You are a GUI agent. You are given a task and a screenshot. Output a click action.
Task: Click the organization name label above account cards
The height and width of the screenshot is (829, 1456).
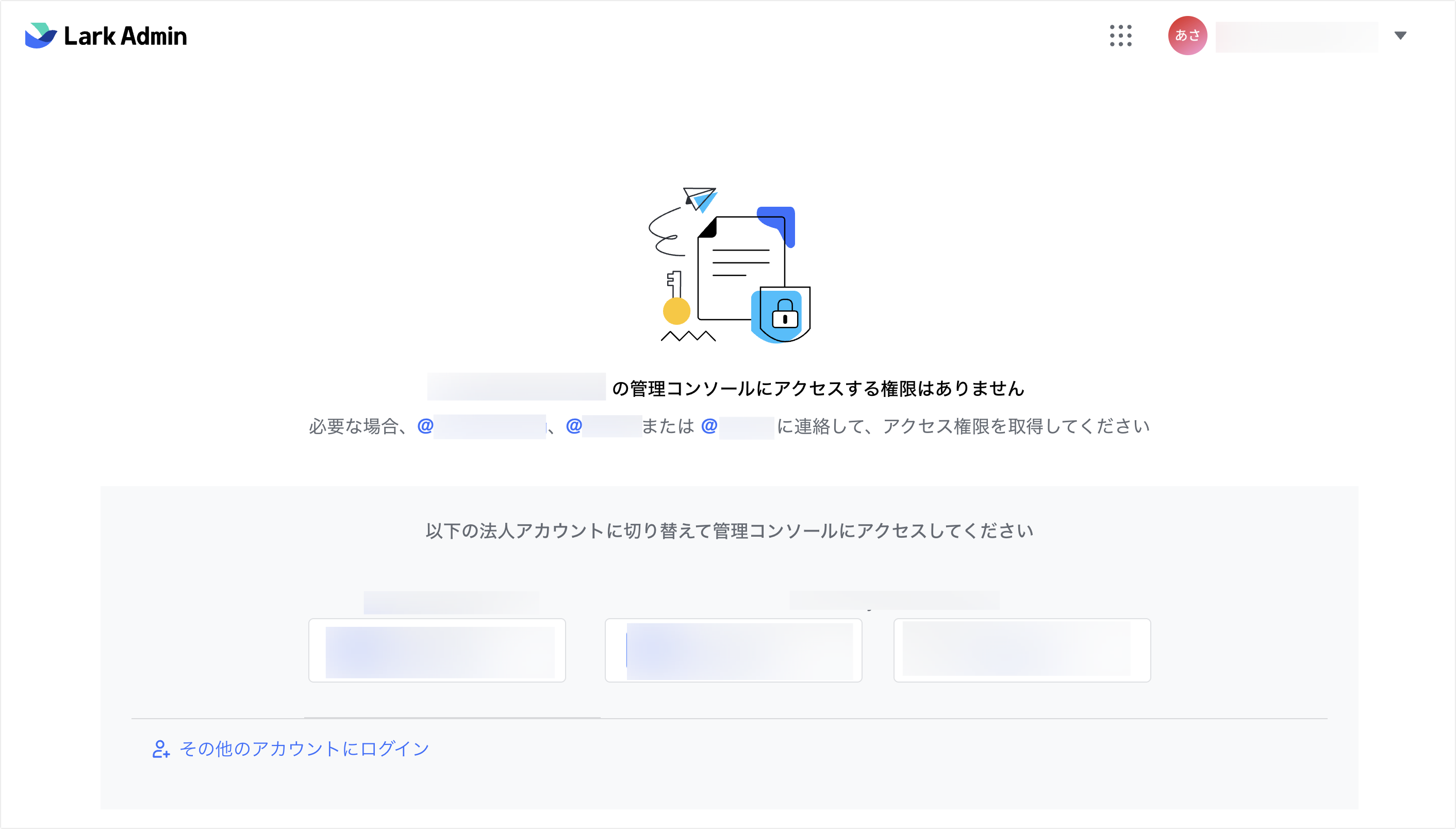[452, 601]
